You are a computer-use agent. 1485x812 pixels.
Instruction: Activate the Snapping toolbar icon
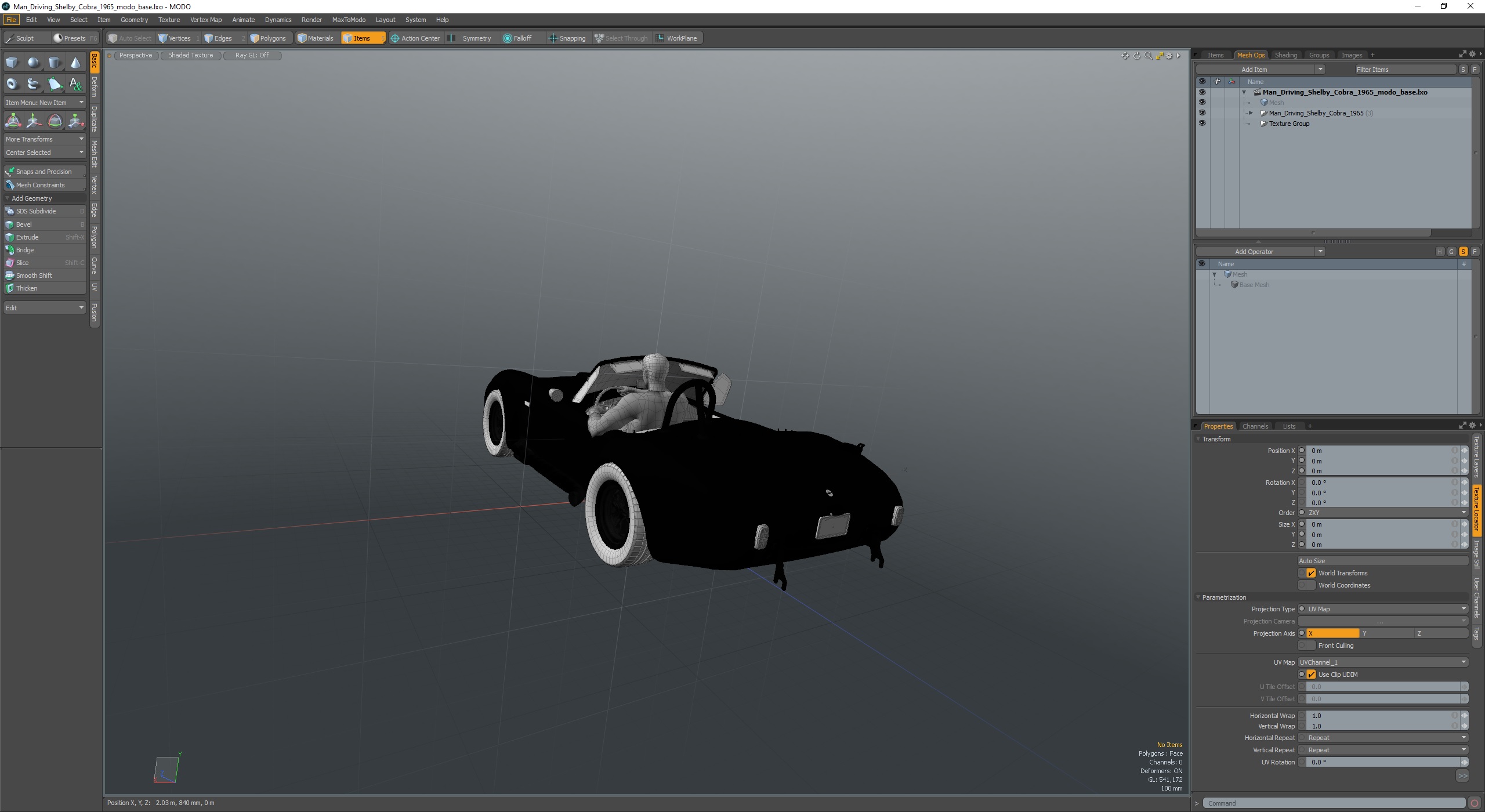tap(567, 38)
